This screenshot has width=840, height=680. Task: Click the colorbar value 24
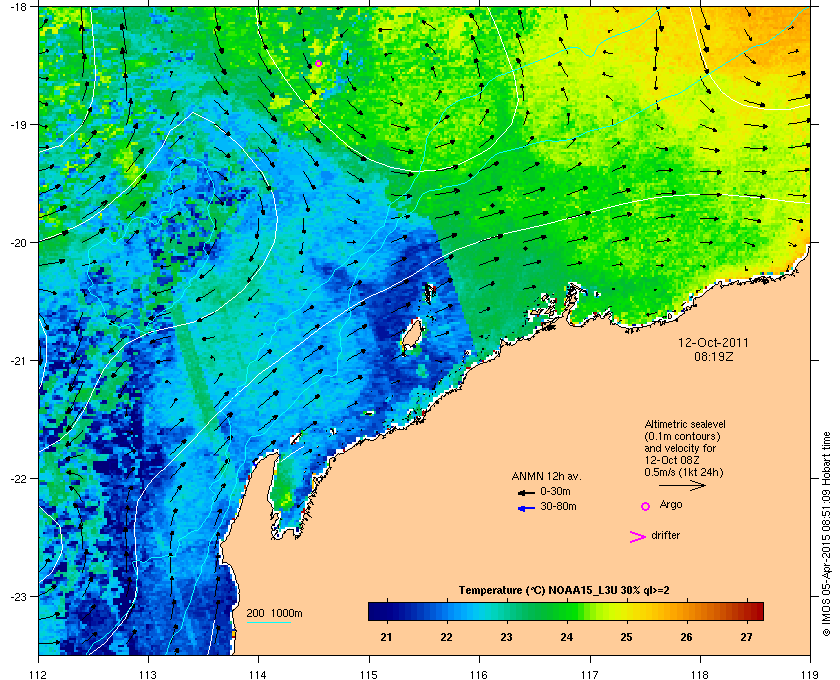pyautogui.click(x=566, y=637)
